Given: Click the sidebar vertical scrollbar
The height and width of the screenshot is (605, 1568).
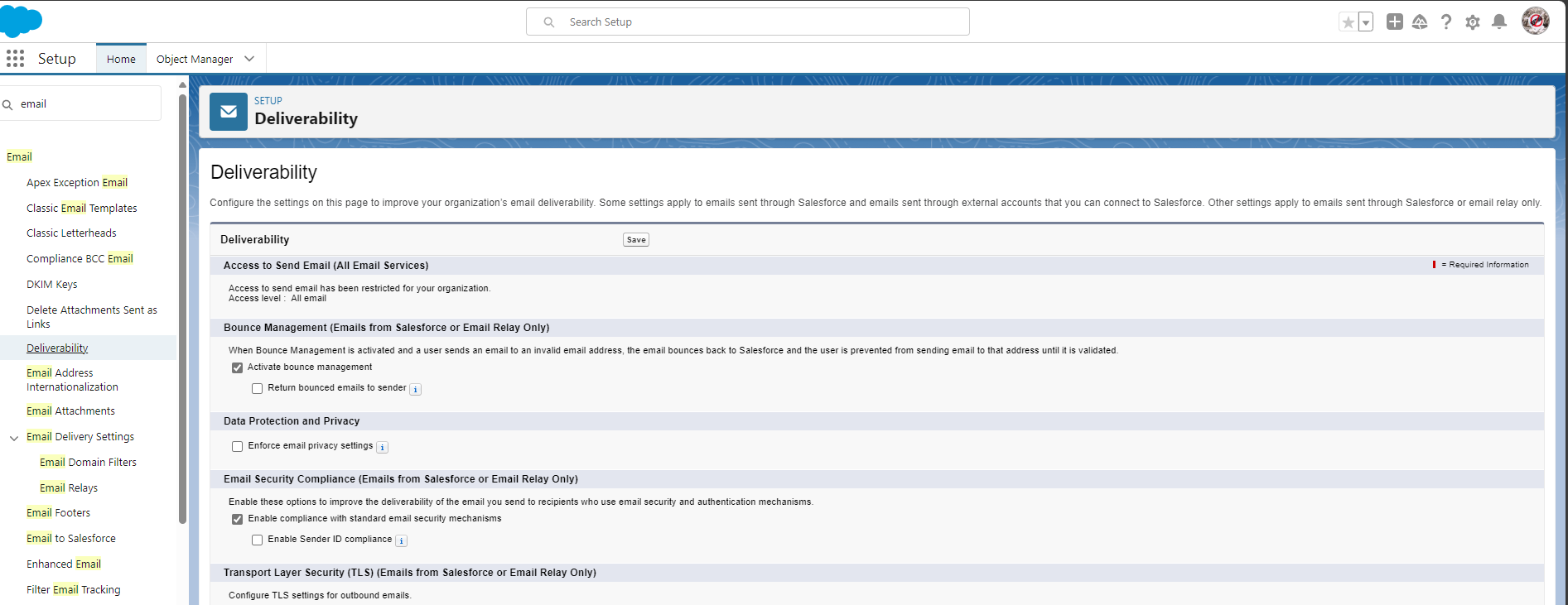Looking at the screenshot, I should point(182,308).
